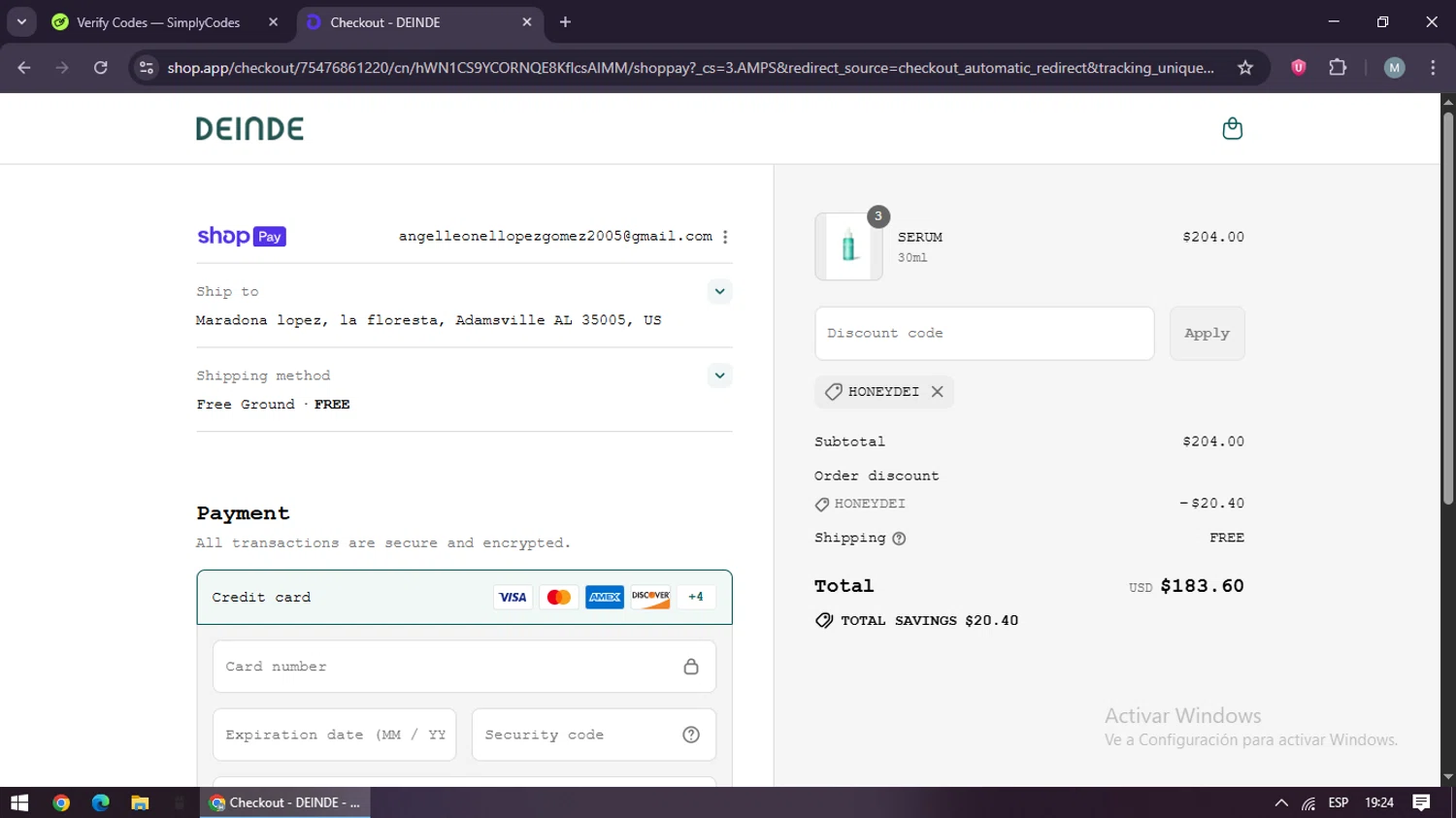Select the Credit card payment option
Viewport: 1456px width, 818px height.
464,597
